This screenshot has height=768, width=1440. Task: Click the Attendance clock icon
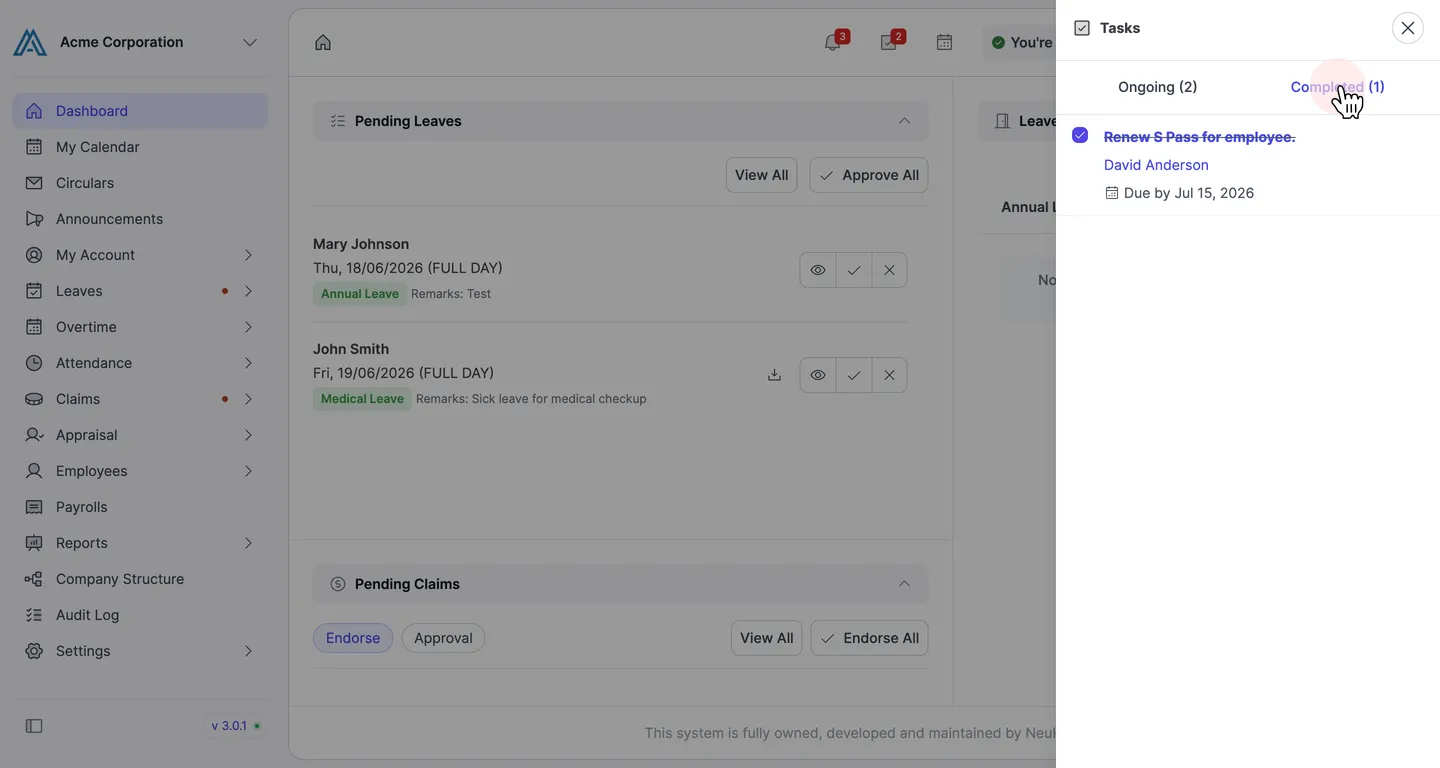click(34, 363)
